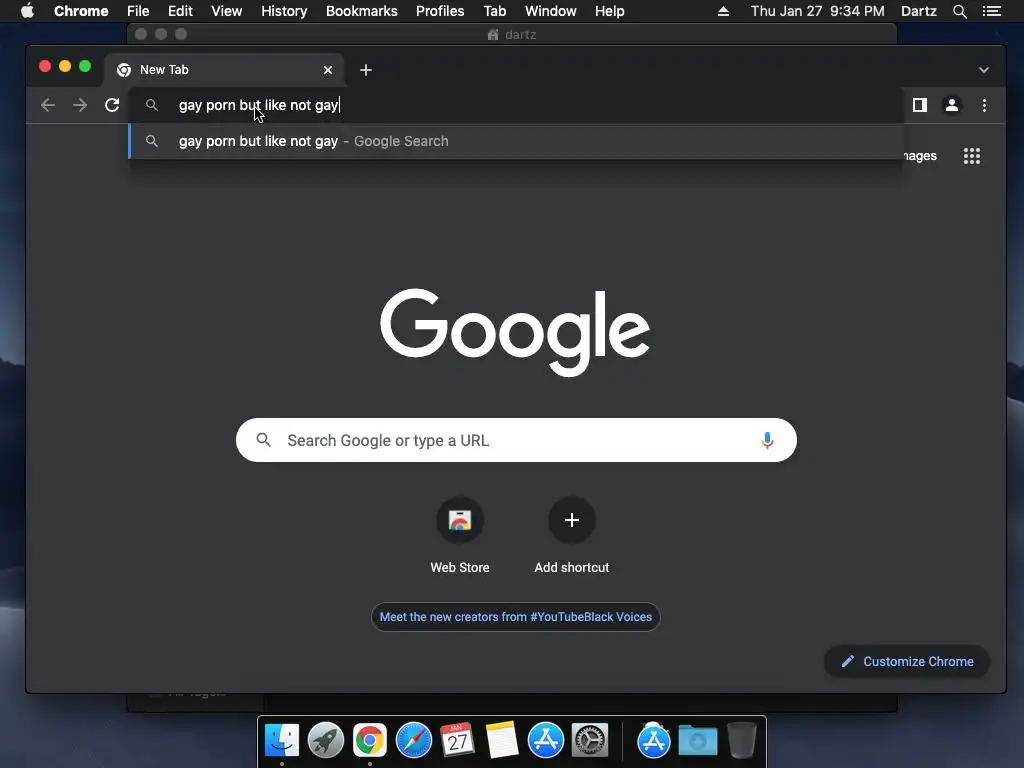
Task: Open the Chrome app menu
Action: (x=81, y=11)
